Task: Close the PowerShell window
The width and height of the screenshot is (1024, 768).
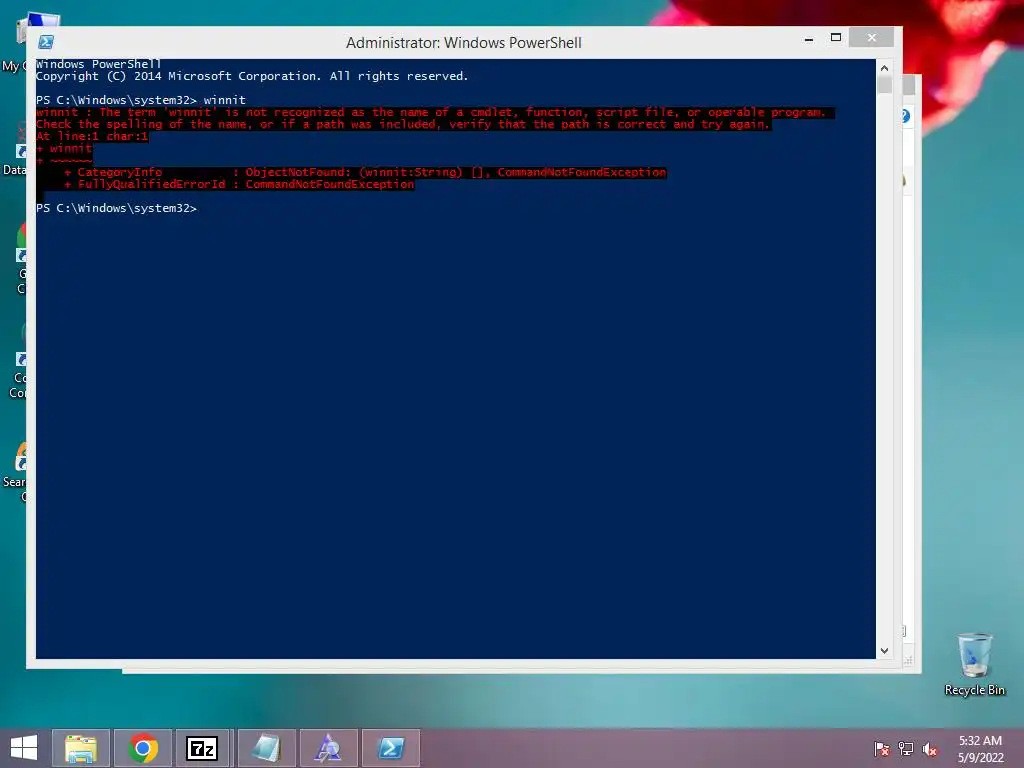Action: tap(871, 38)
